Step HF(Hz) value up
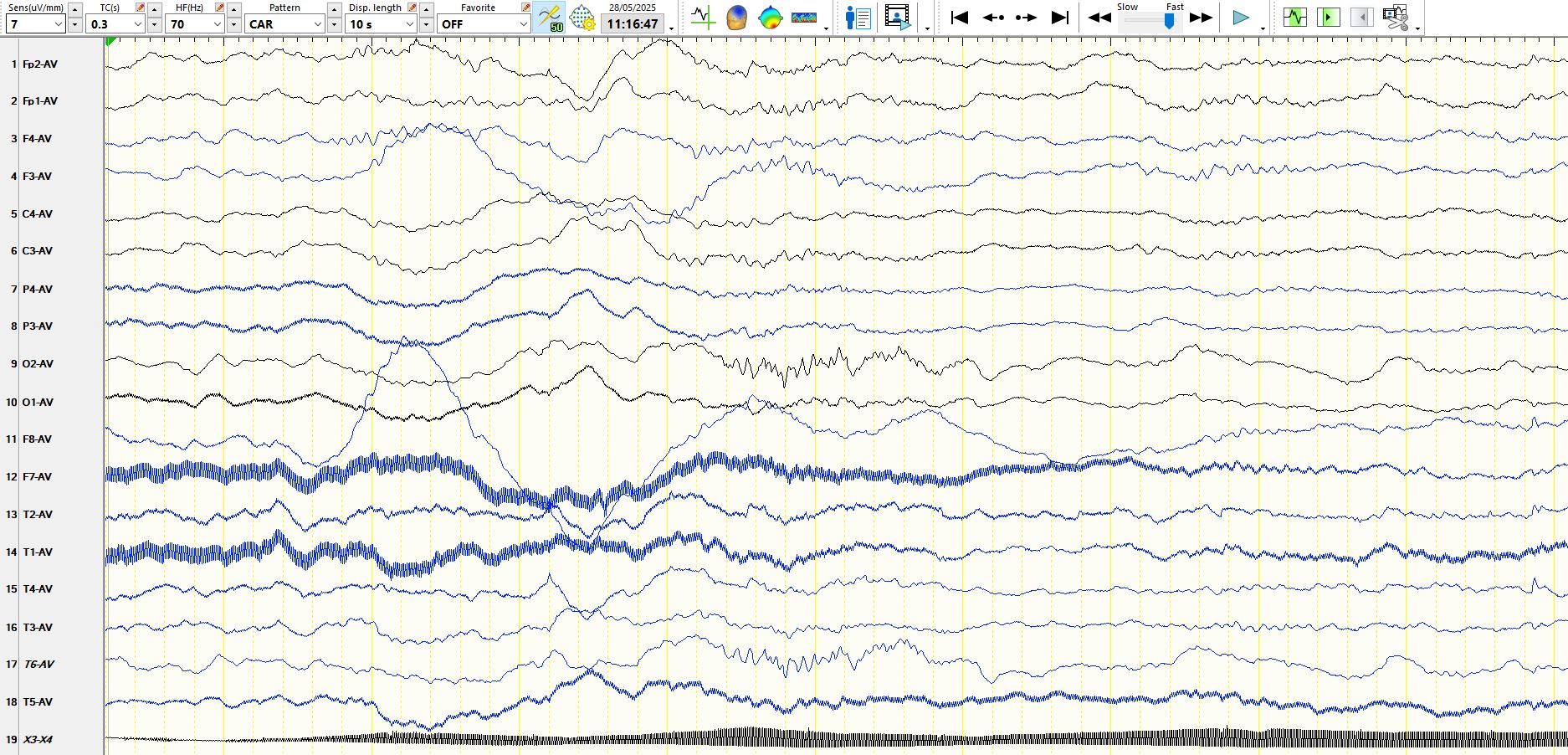1568x755 pixels. pyautogui.click(x=234, y=9)
